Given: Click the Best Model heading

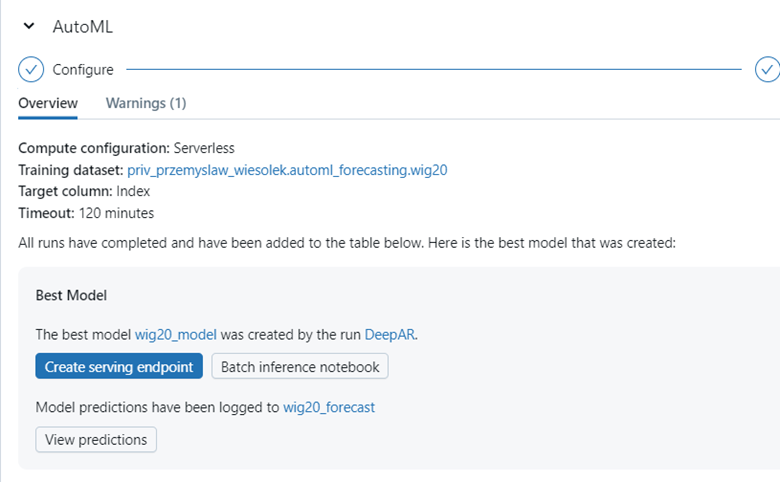Looking at the screenshot, I should click(x=71, y=295).
